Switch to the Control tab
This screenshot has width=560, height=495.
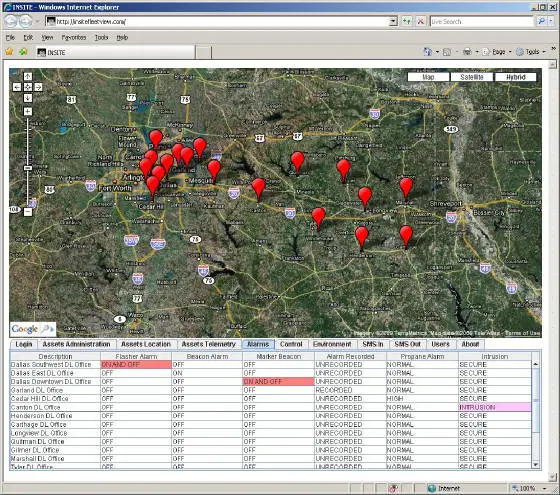pos(291,344)
